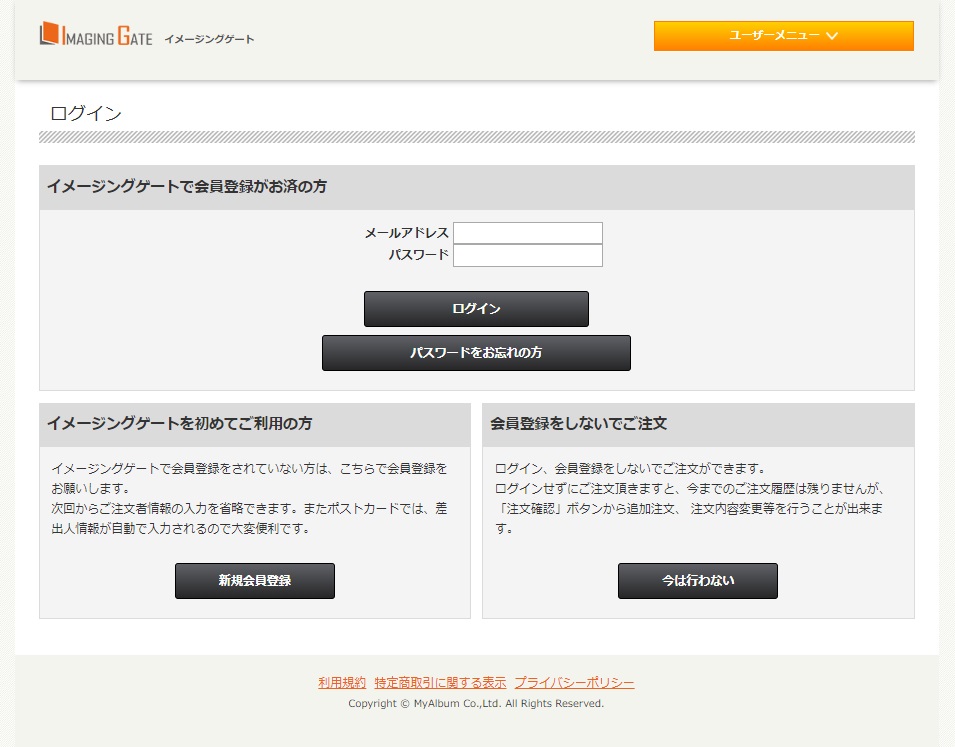This screenshot has width=955, height=747.
Task: Click the 会員登録をしないでご注文 section header
Action: [579, 424]
